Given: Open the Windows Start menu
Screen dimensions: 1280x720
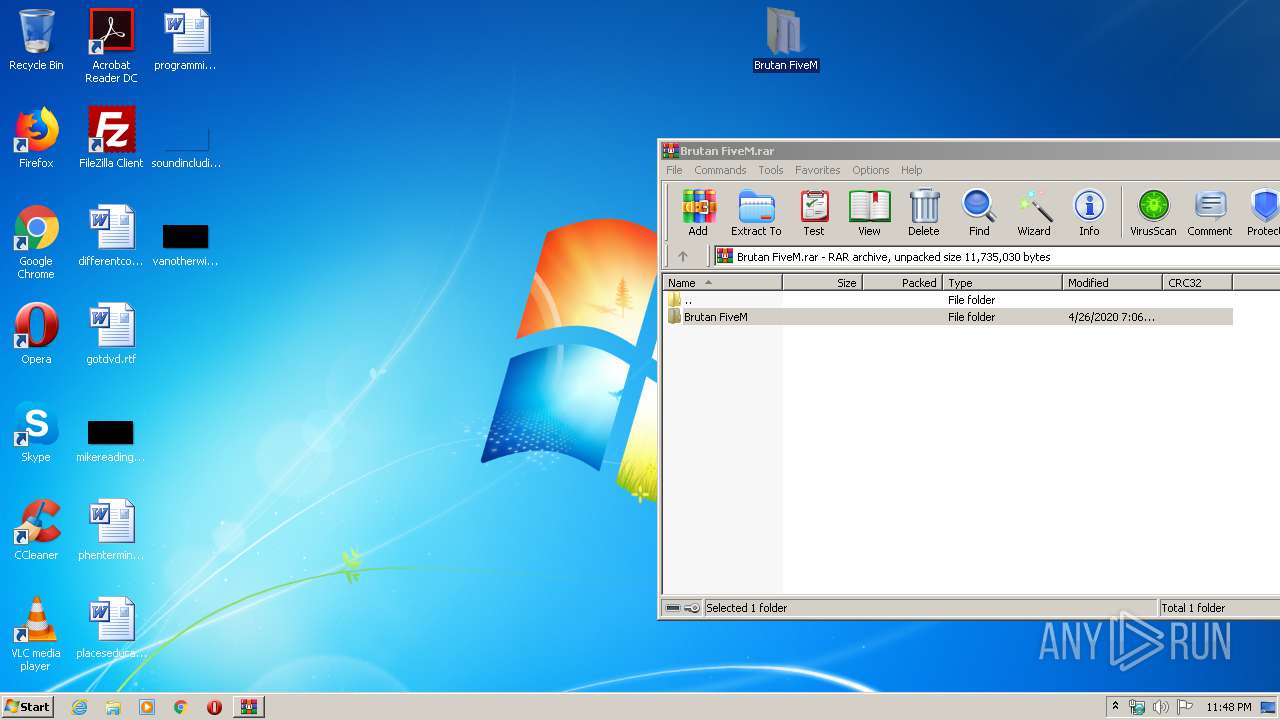Looking at the screenshot, I should click(28, 706).
